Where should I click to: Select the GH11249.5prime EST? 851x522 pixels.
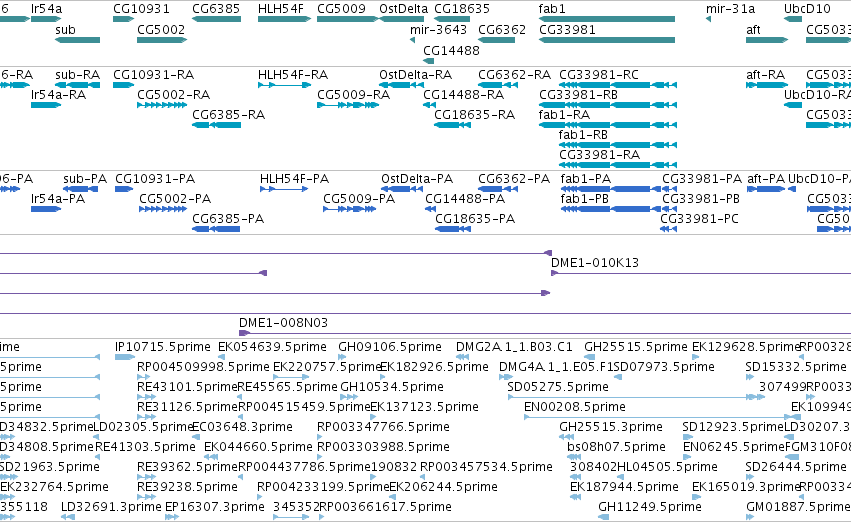[603, 518]
